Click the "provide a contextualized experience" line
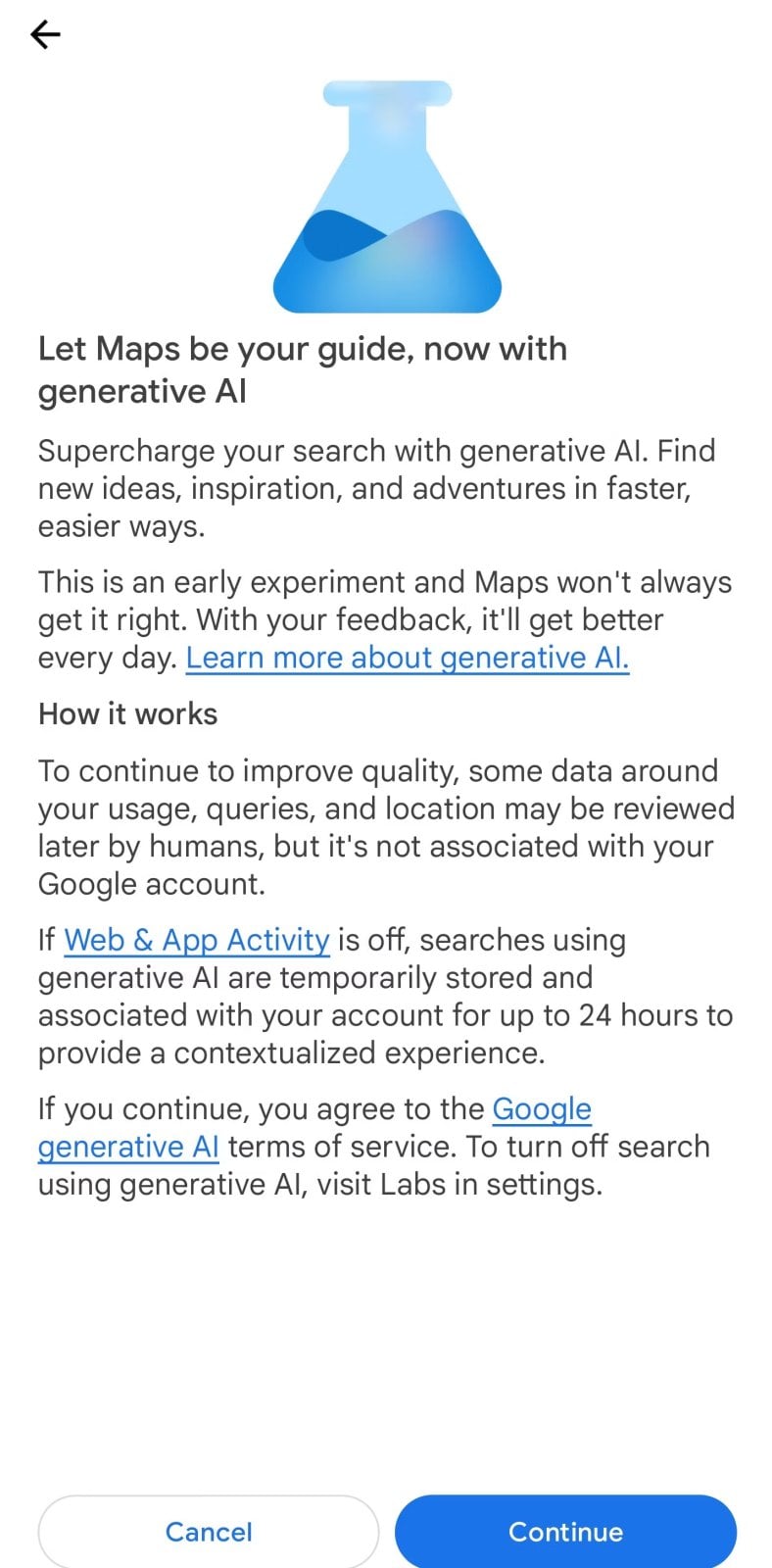Image resolution: width=772 pixels, height=1568 pixels. 291,1053
